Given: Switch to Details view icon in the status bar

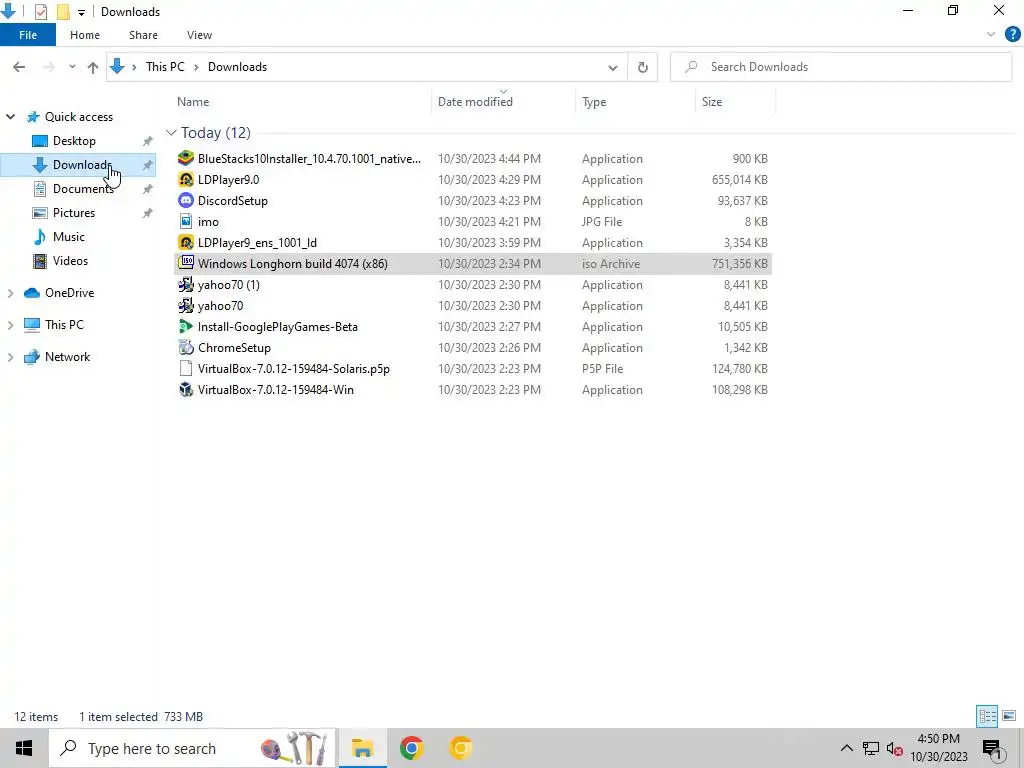Looking at the screenshot, I should (x=987, y=716).
